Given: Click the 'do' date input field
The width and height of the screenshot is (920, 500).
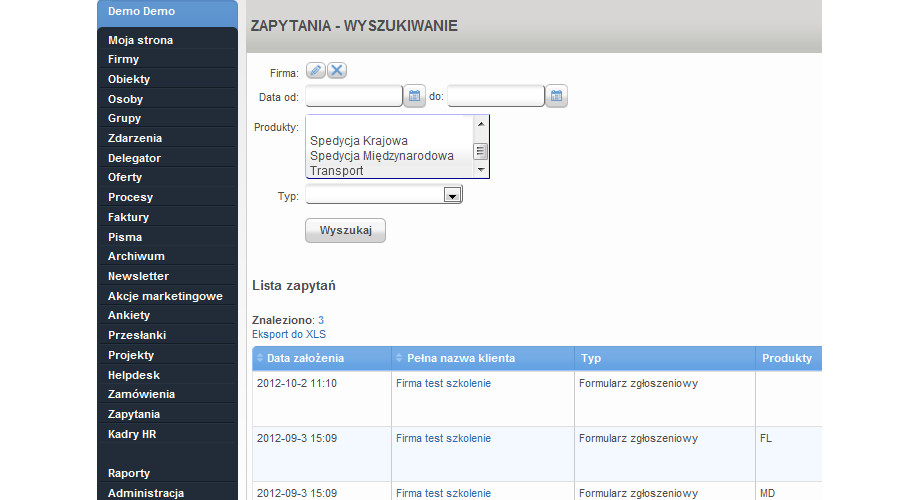Looking at the screenshot, I should [496, 96].
